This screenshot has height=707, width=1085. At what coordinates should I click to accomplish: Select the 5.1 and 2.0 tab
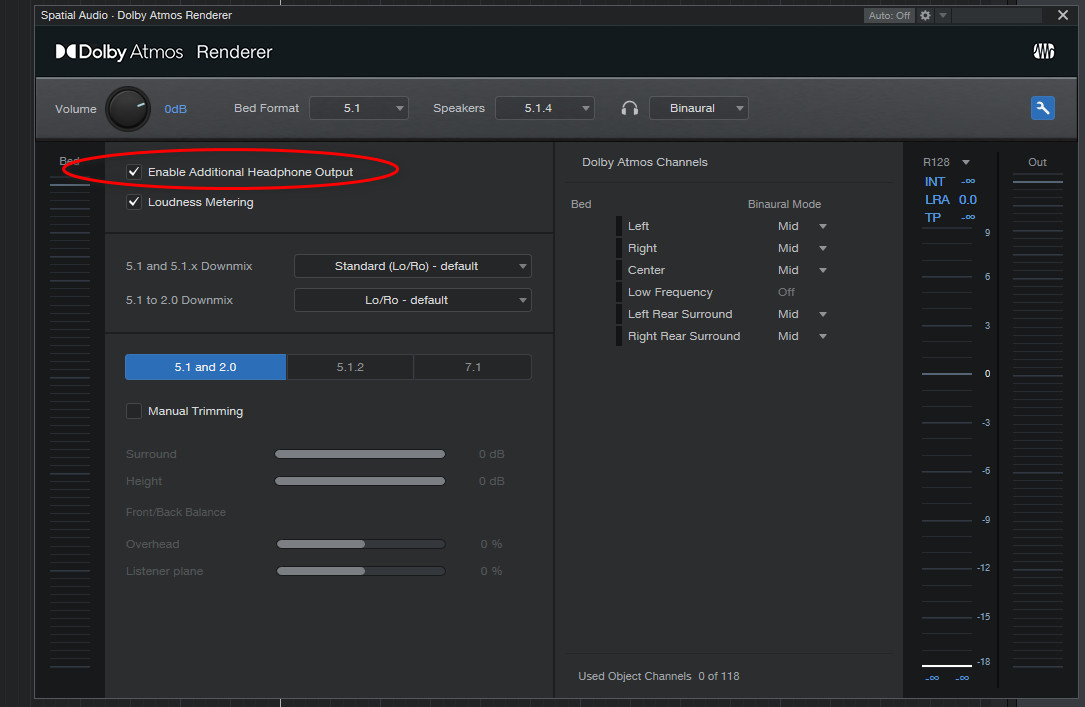tap(206, 367)
